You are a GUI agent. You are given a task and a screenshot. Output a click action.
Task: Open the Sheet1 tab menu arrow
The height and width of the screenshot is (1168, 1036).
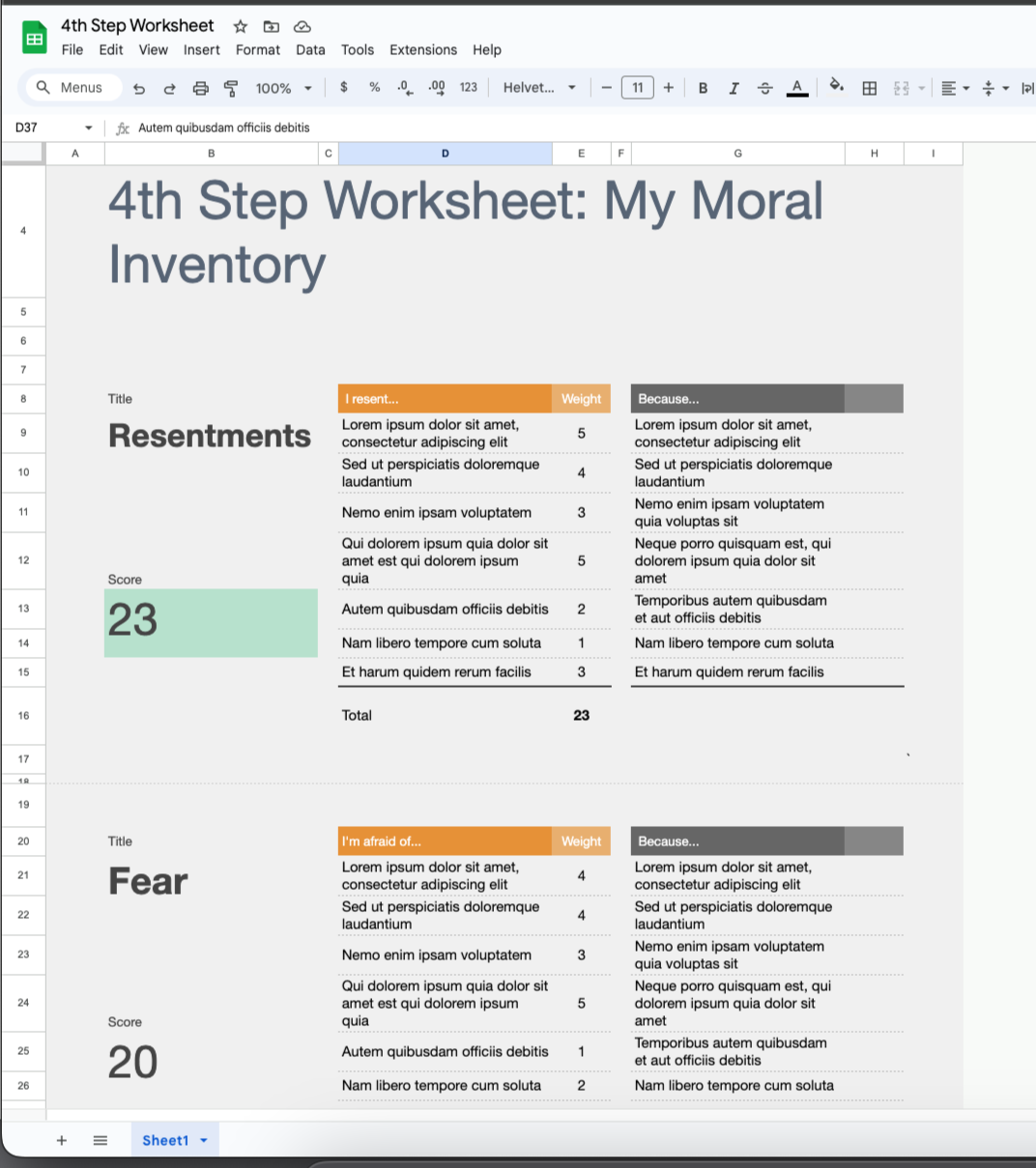point(203,1140)
